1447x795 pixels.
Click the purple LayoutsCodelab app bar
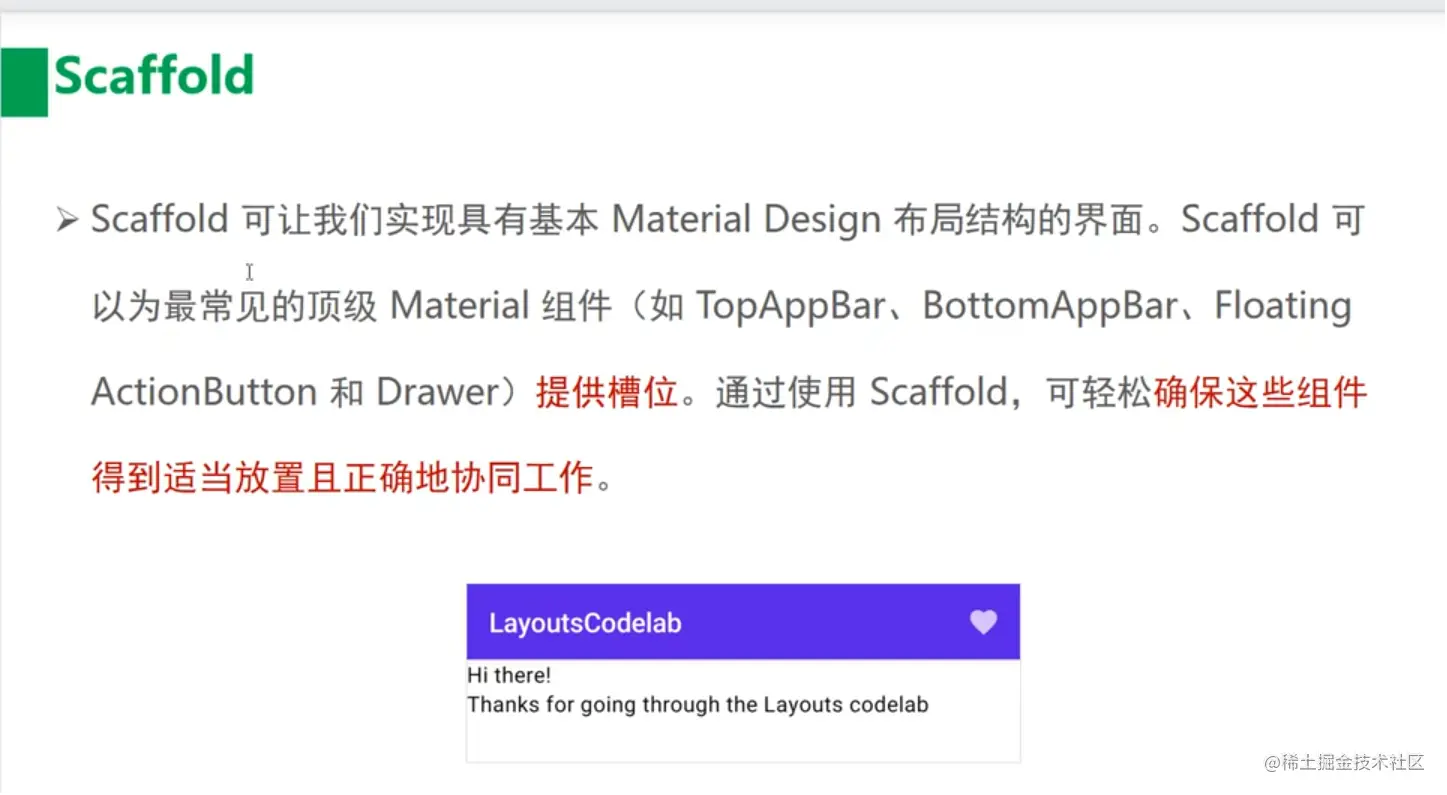point(742,622)
